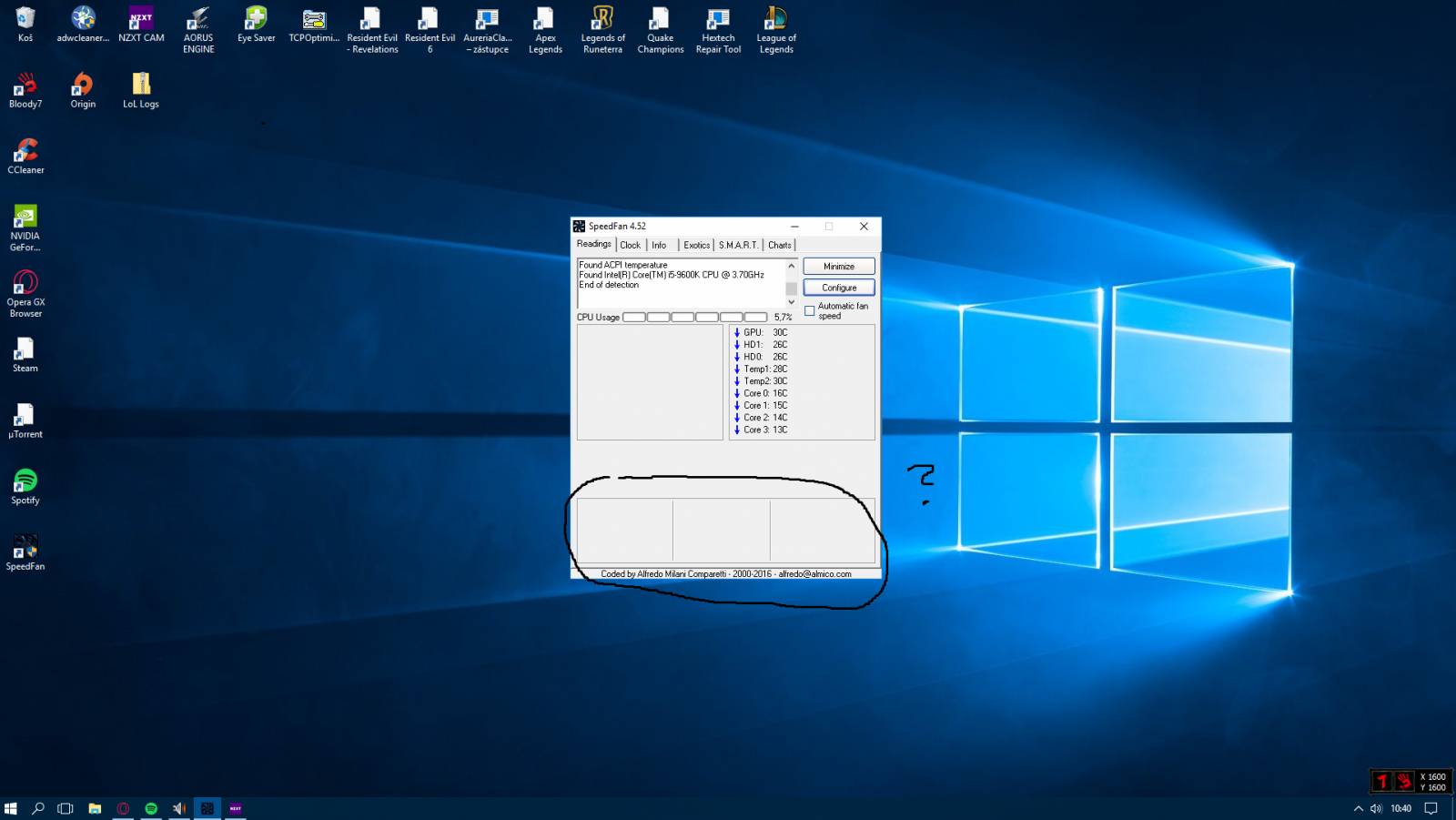Click the 'Temp1: 28C' reading

point(761,369)
